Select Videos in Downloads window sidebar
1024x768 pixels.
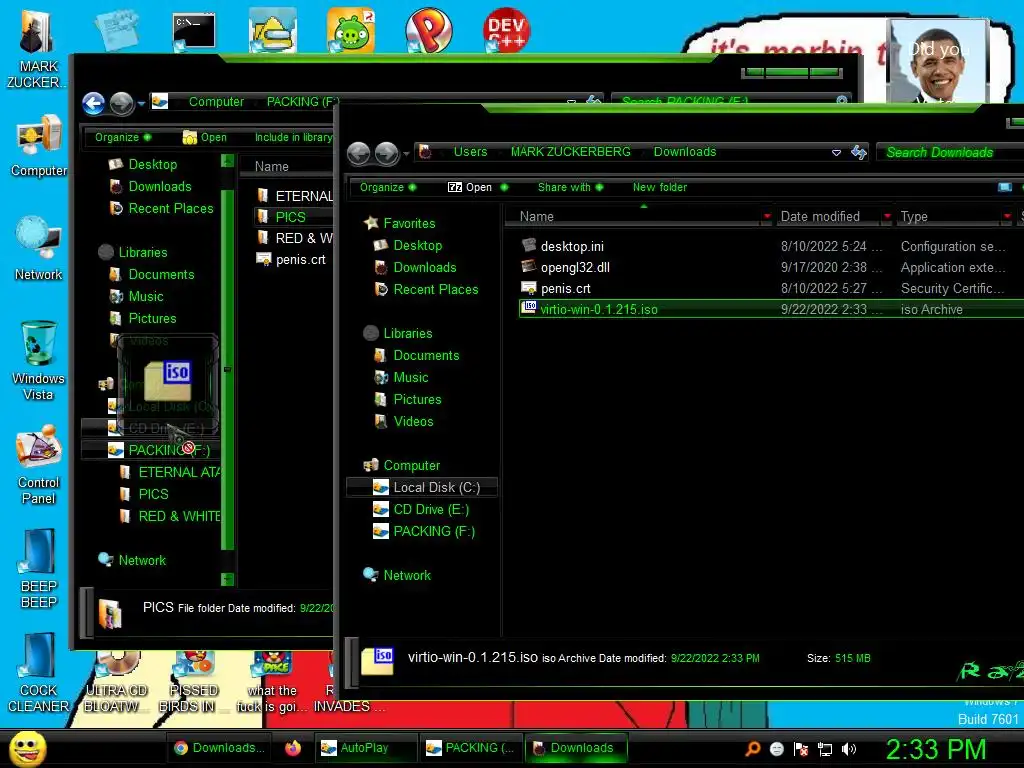coord(404,421)
